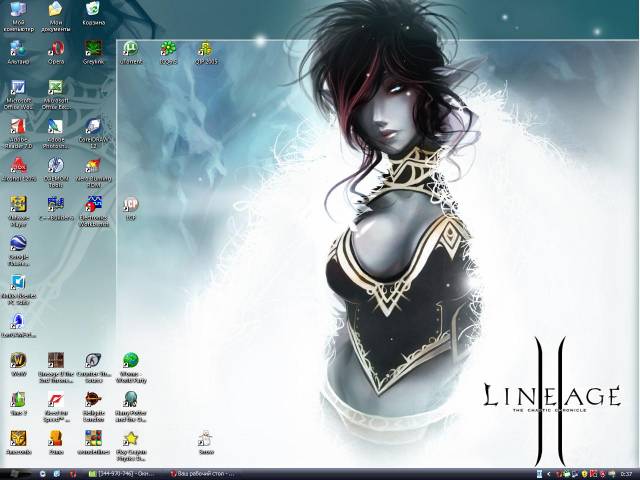Open the colored balls lines game shortcut
The height and width of the screenshot is (480, 640).
pos(93,438)
